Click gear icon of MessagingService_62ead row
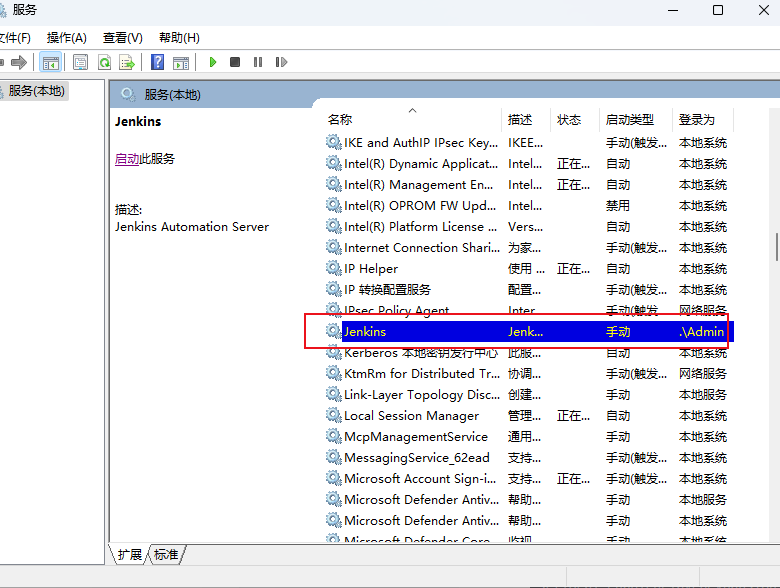 click(x=333, y=457)
